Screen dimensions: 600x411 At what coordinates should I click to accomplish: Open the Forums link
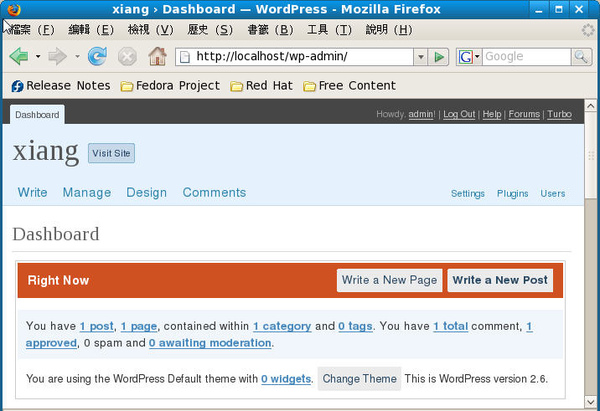tap(524, 114)
